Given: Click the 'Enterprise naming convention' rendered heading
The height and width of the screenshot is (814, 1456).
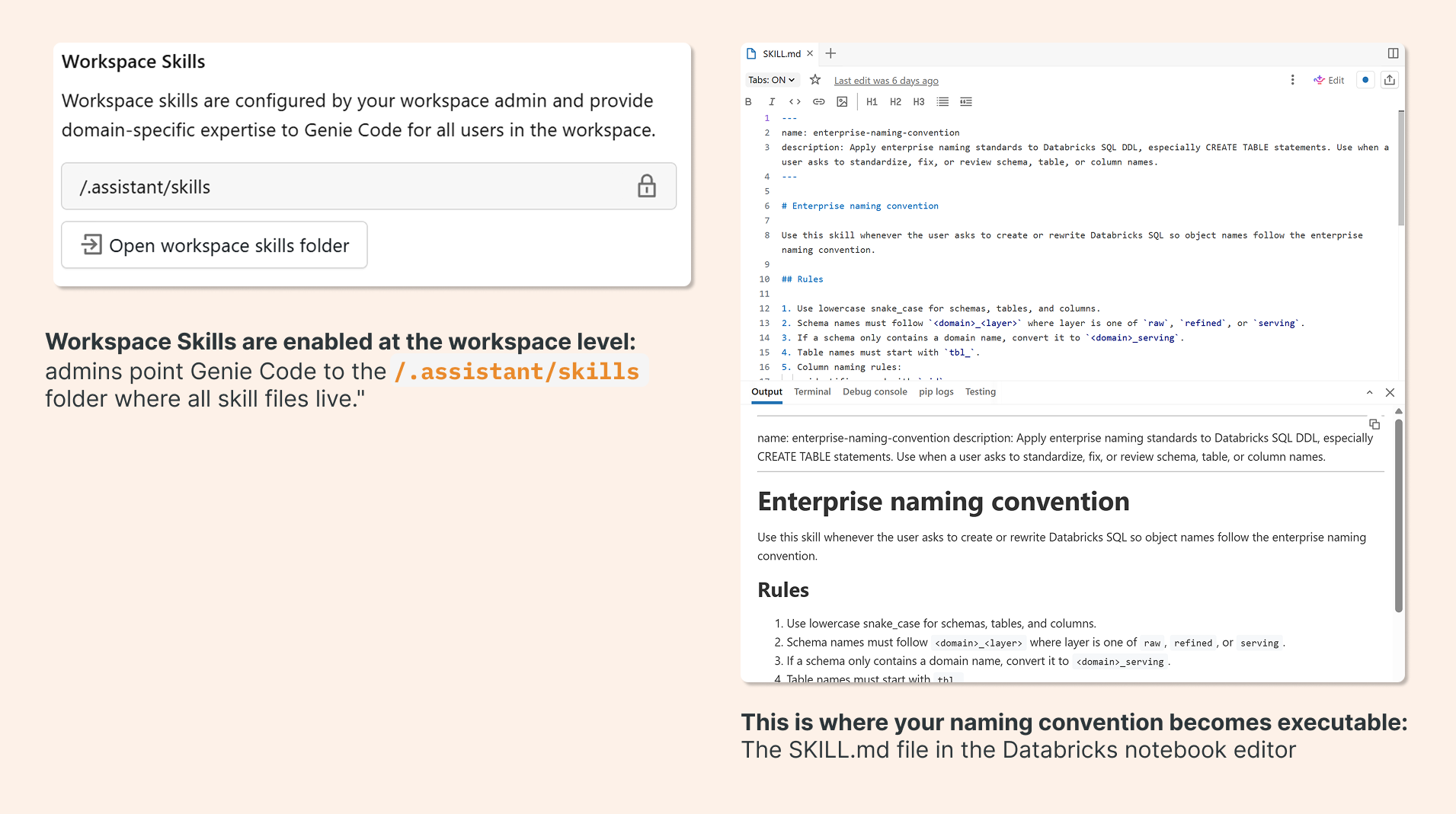Looking at the screenshot, I should point(943,502).
